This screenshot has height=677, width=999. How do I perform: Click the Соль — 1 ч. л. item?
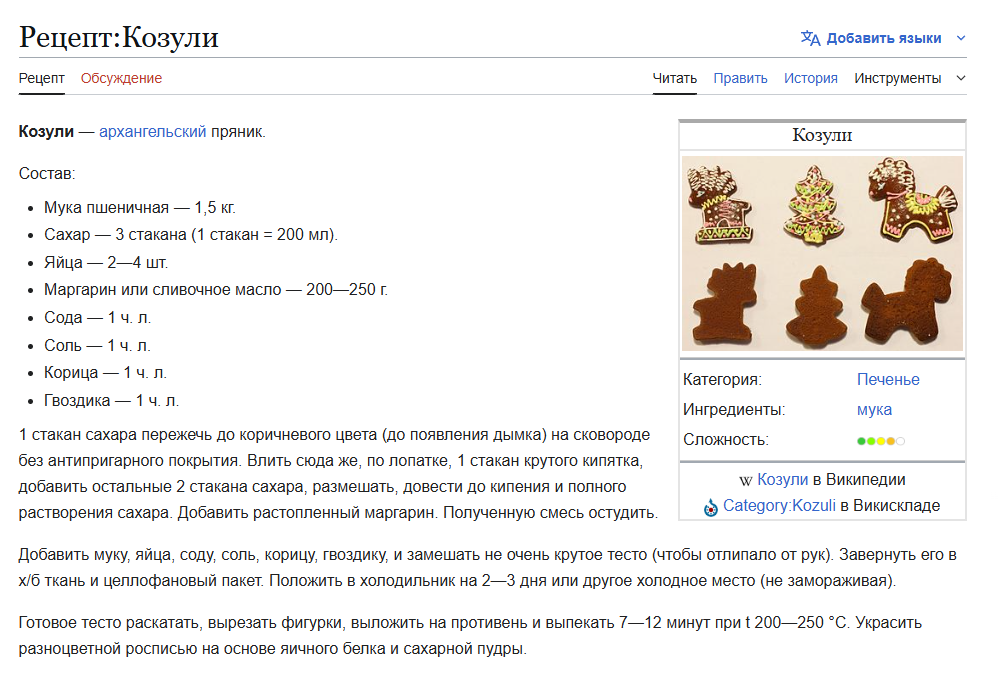[97, 345]
